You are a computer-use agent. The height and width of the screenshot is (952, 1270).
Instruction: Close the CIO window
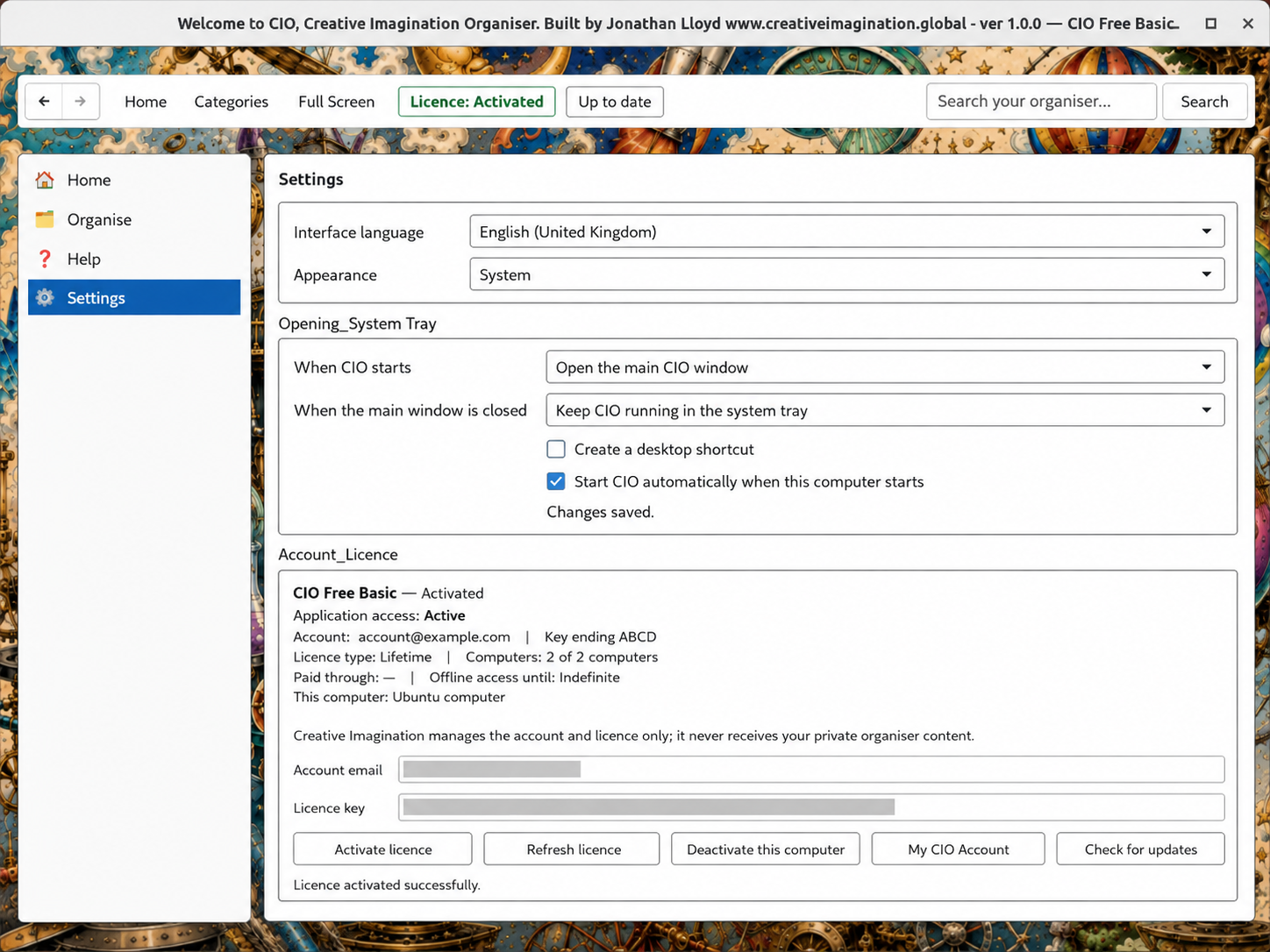pyautogui.click(x=1247, y=24)
